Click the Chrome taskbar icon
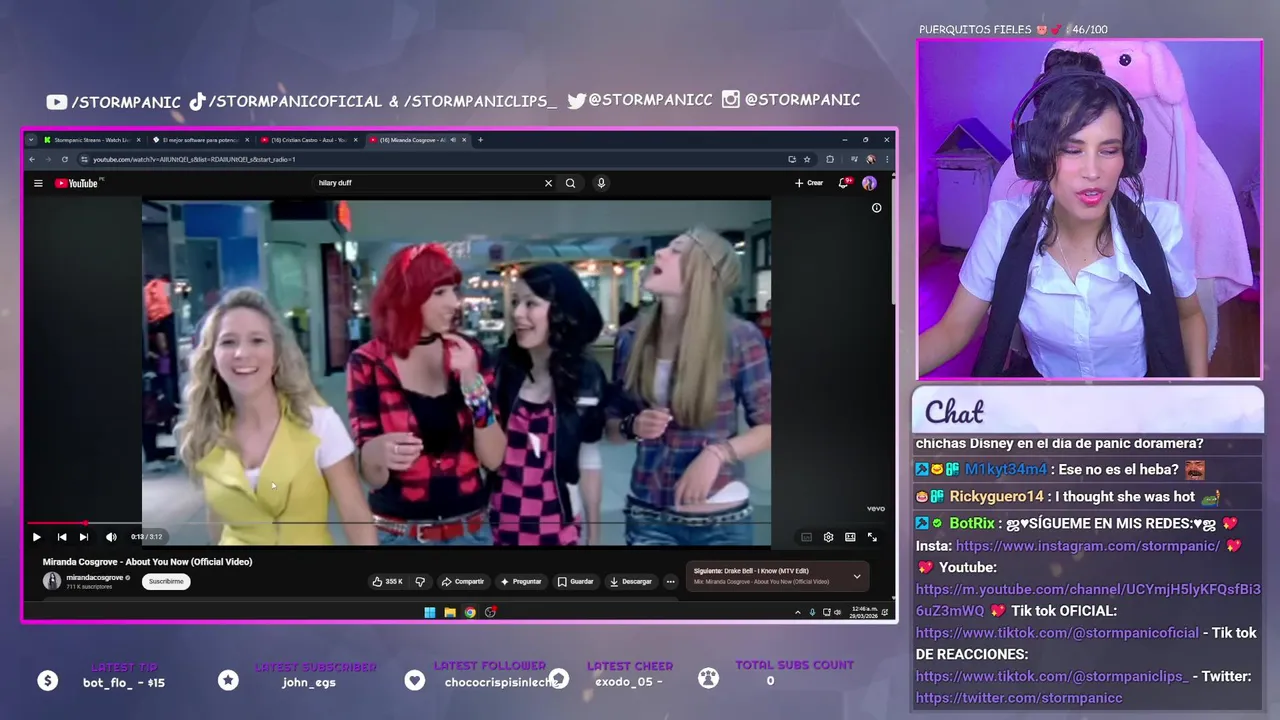1280x720 pixels. [470, 612]
